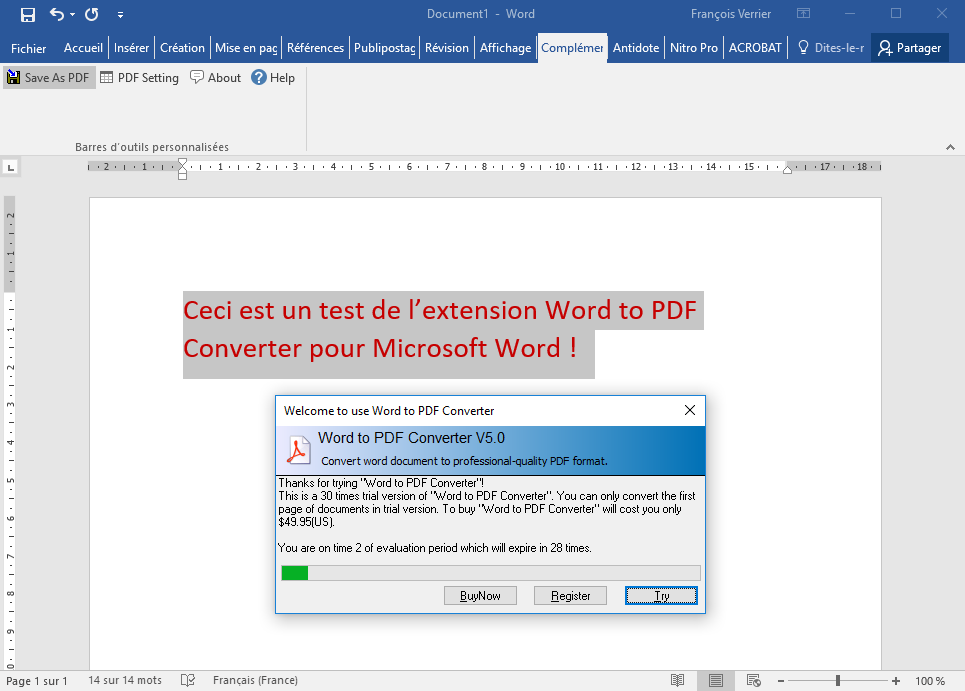Switch to Print Layout view
The image size is (965, 691).
(x=716, y=680)
